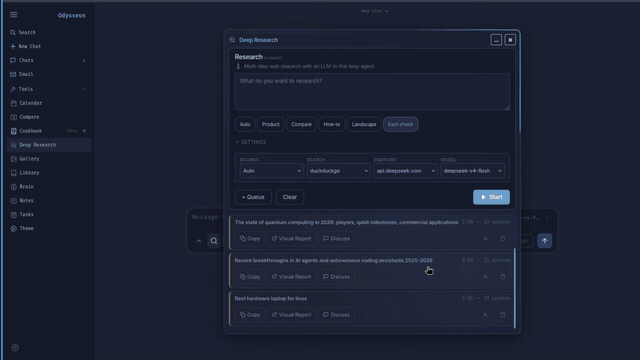Expand the chat bar up-chevron
This screenshot has height=360, width=640.
click(x=199, y=241)
